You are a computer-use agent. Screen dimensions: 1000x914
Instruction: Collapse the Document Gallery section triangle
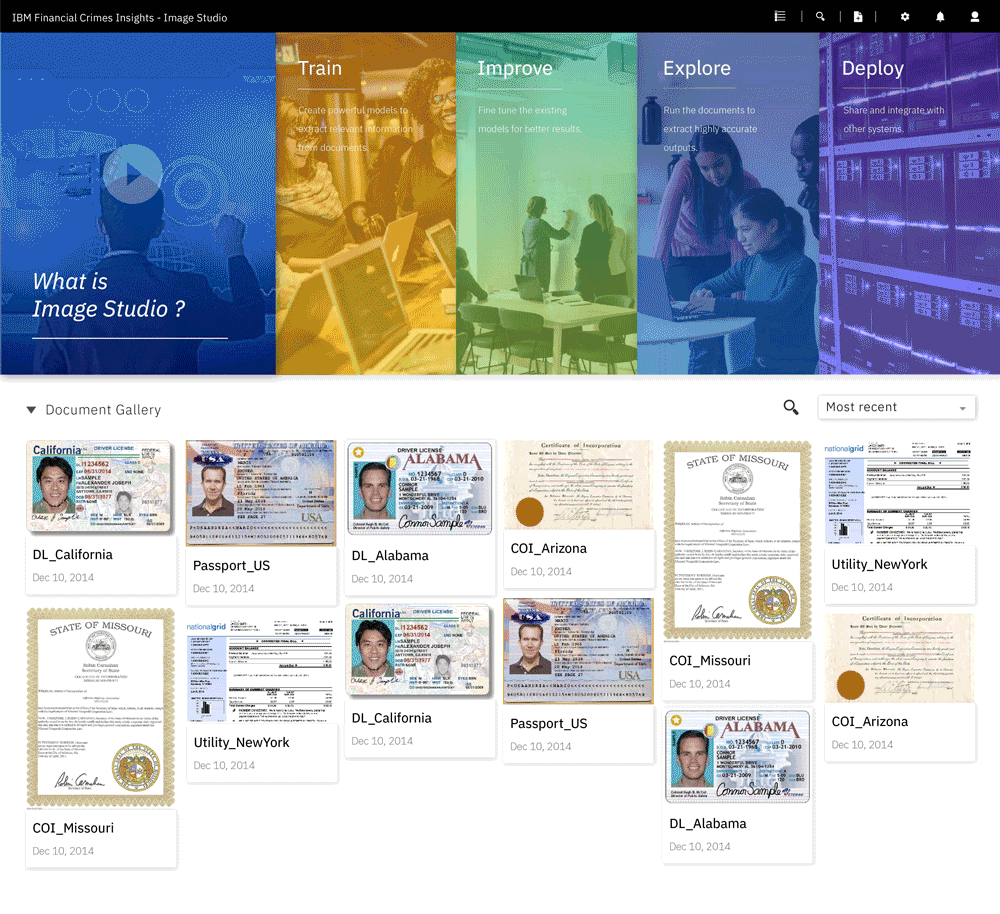tap(31, 409)
